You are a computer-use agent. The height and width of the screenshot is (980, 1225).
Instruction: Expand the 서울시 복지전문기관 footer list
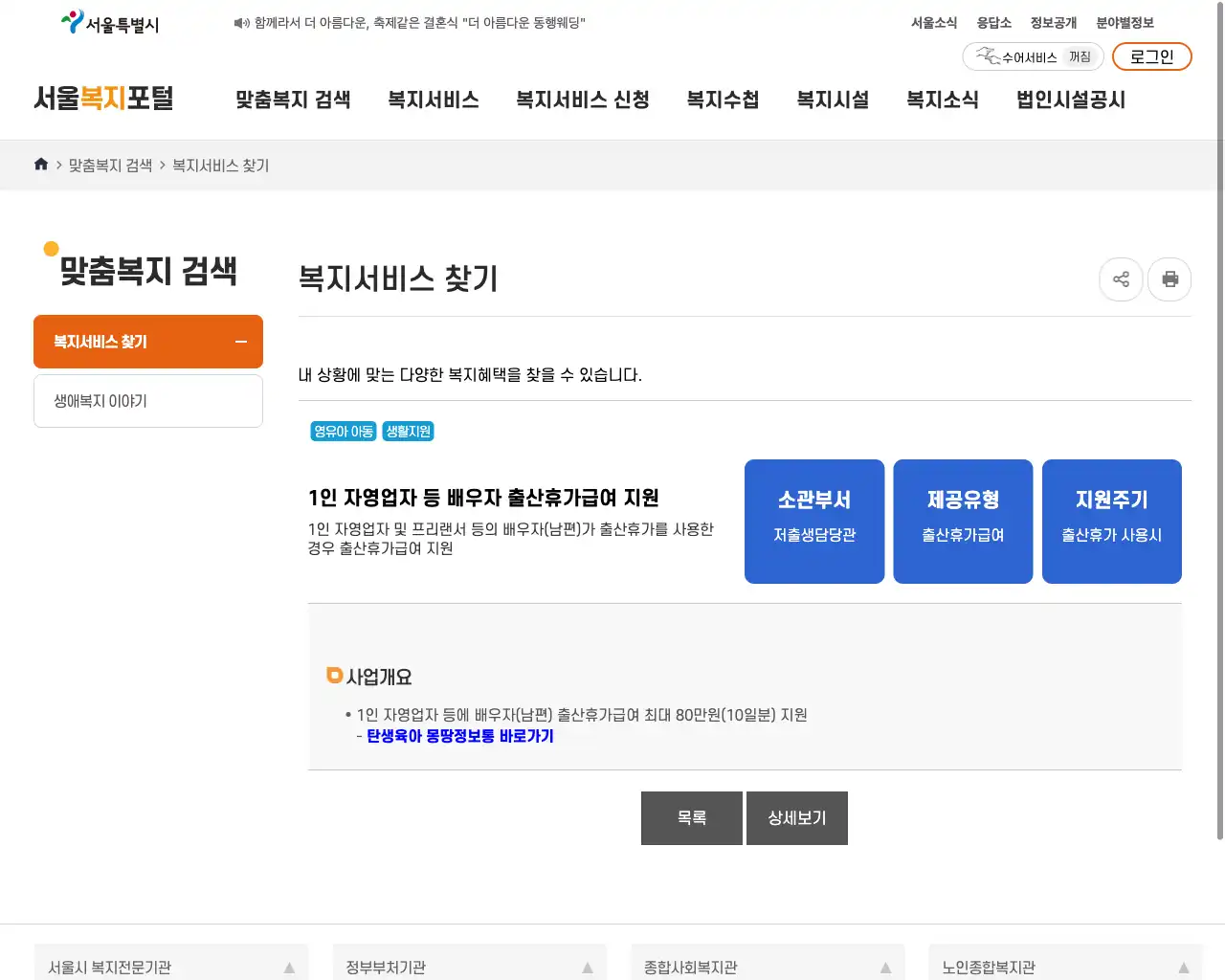click(x=171, y=967)
